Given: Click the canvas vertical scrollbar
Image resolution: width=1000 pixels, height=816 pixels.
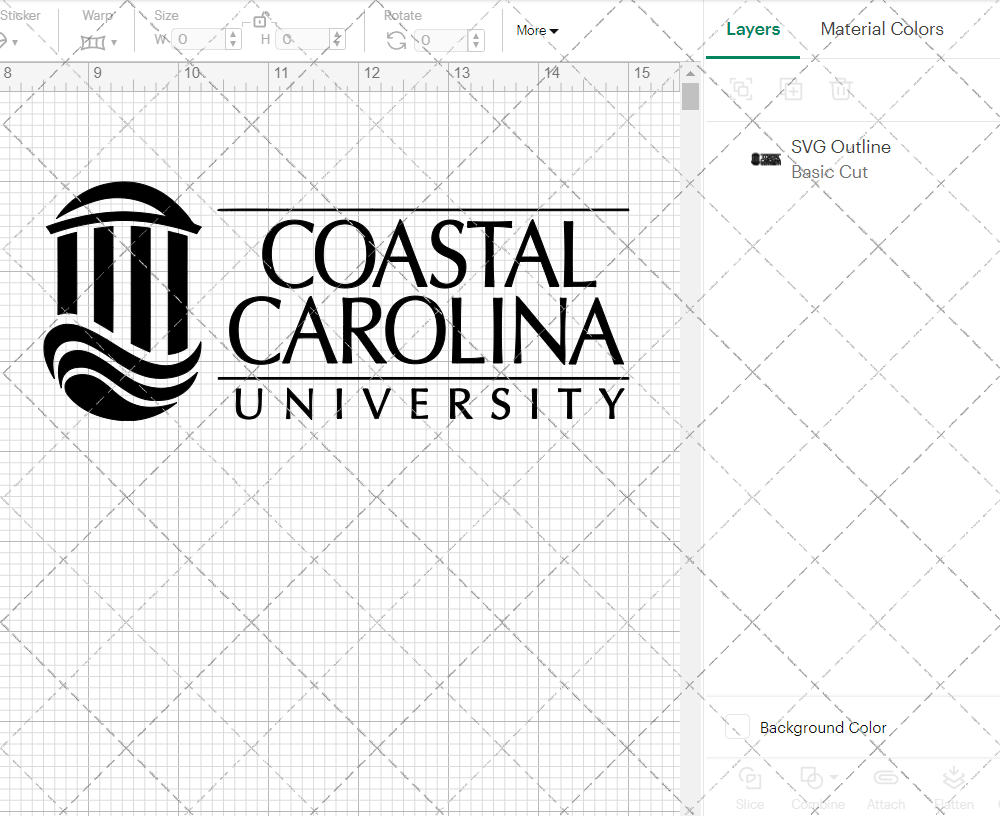Looking at the screenshot, I should [689, 95].
